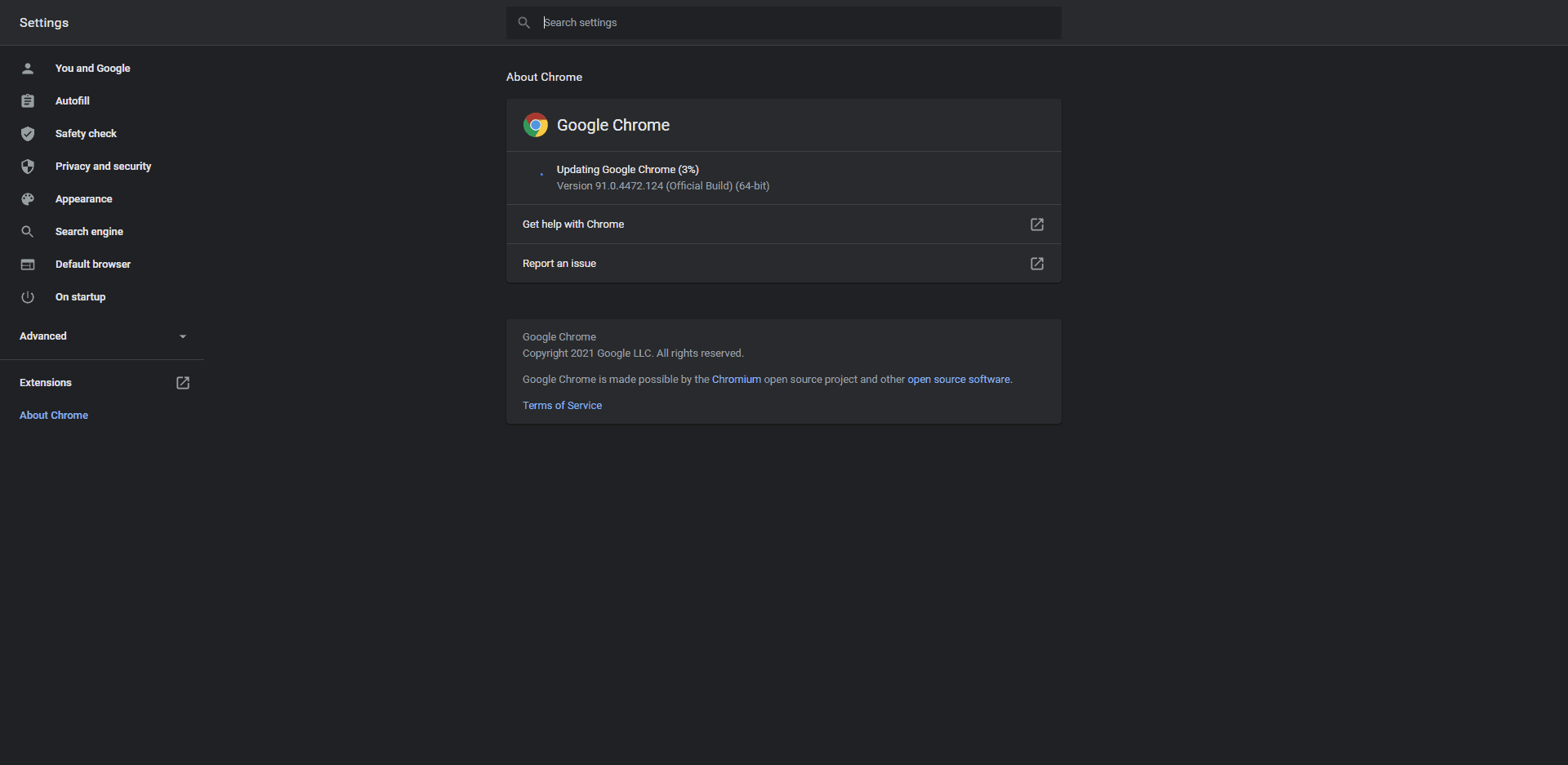The height and width of the screenshot is (765, 1568).
Task: Click the Updating Google Chrome (3%) status
Action: point(628,170)
